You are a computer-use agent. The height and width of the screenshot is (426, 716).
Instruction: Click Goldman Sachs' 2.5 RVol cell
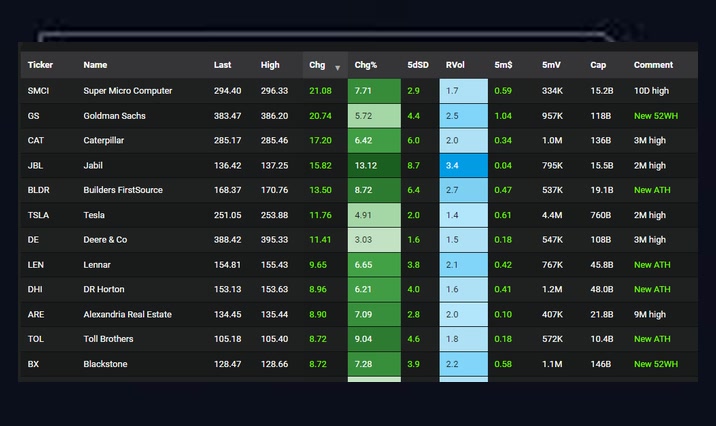tap(463, 116)
